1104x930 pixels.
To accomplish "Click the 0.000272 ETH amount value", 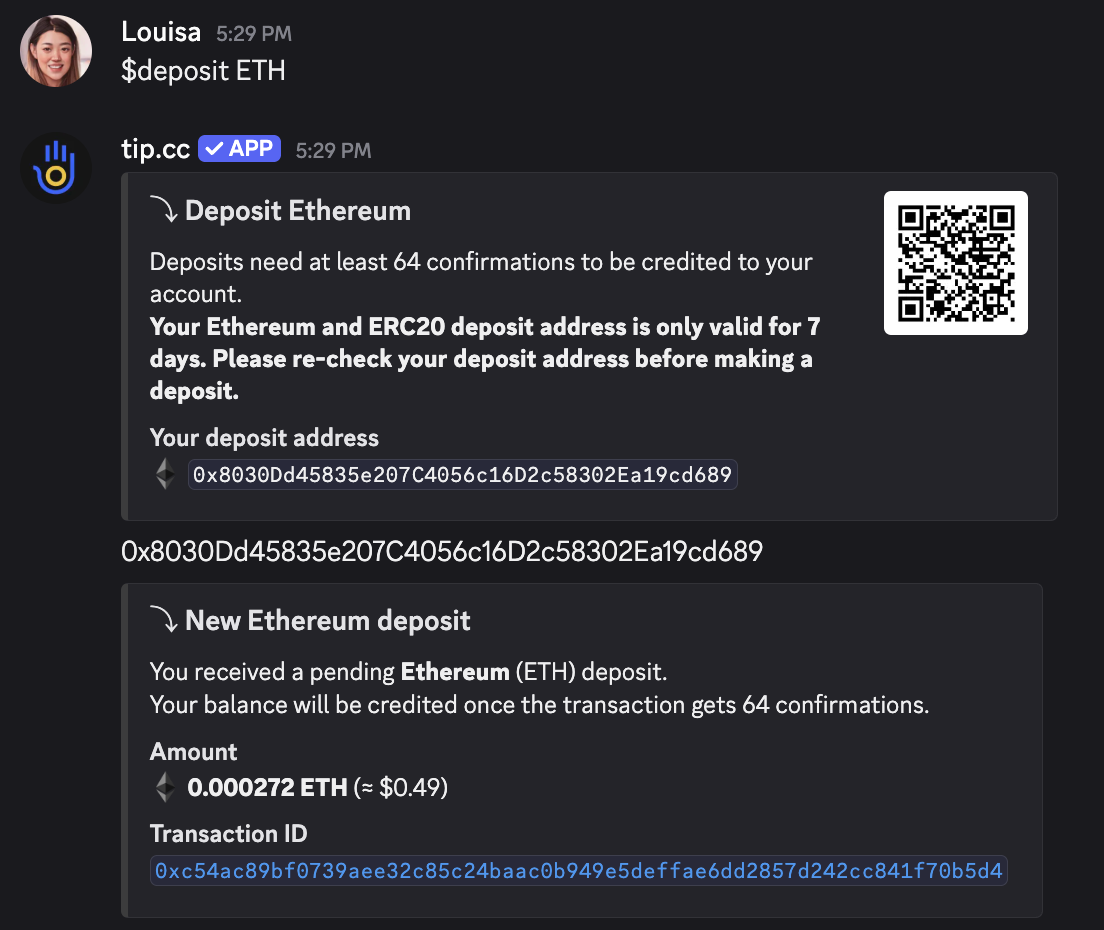I will click(x=268, y=787).
